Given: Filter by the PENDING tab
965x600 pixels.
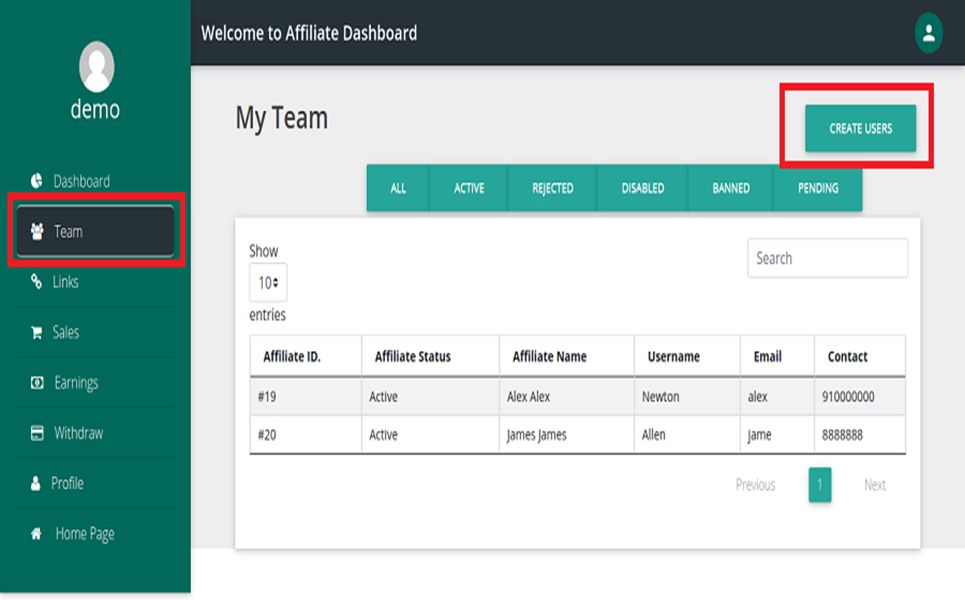Looking at the screenshot, I should (x=818, y=188).
